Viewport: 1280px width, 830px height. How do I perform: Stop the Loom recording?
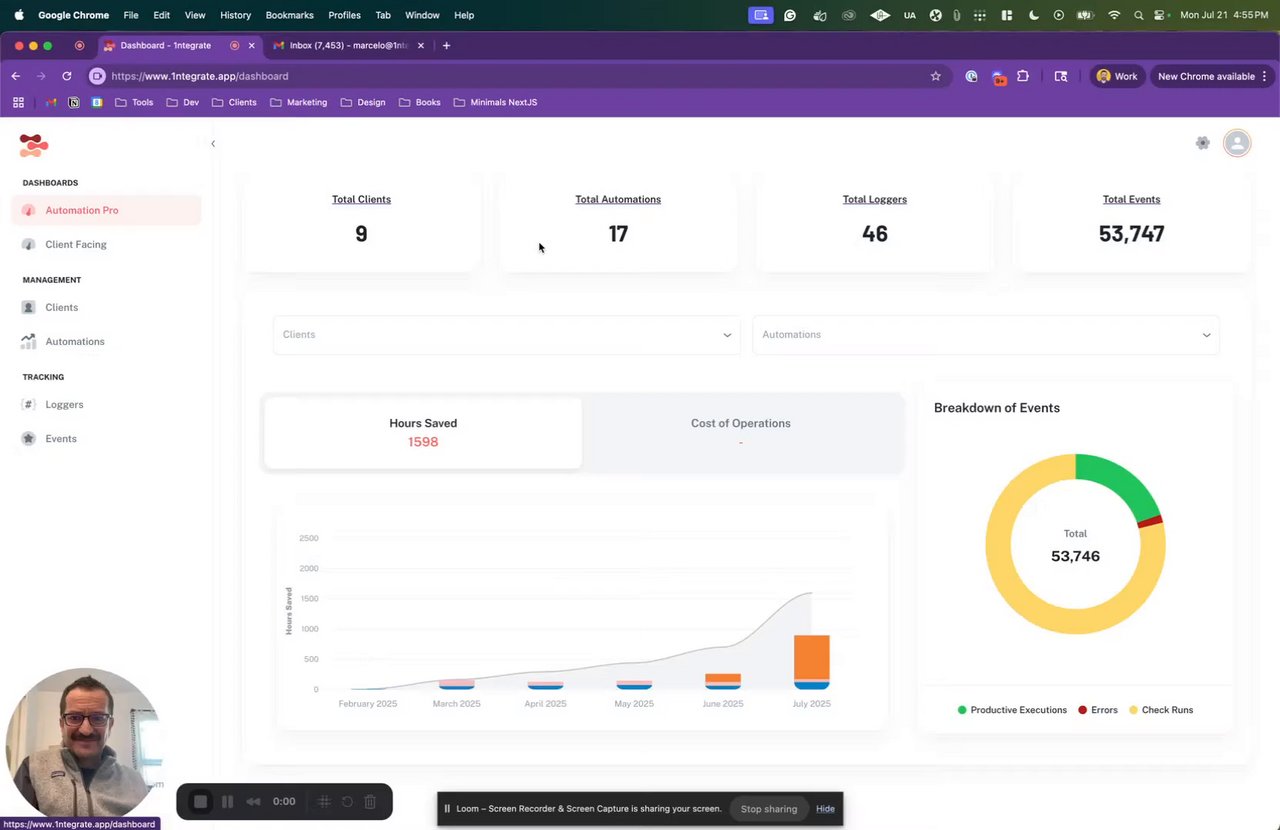(x=200, y=801)
